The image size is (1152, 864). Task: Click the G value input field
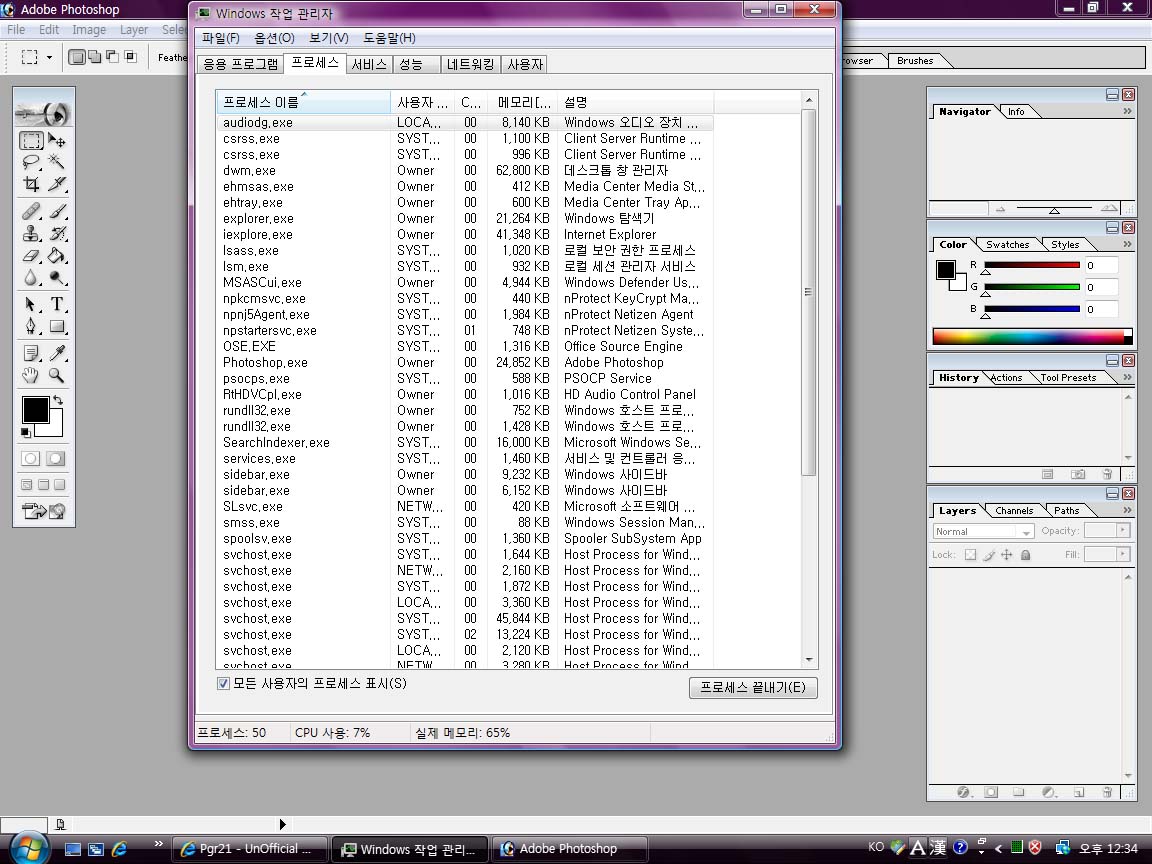coord(1101,287)
